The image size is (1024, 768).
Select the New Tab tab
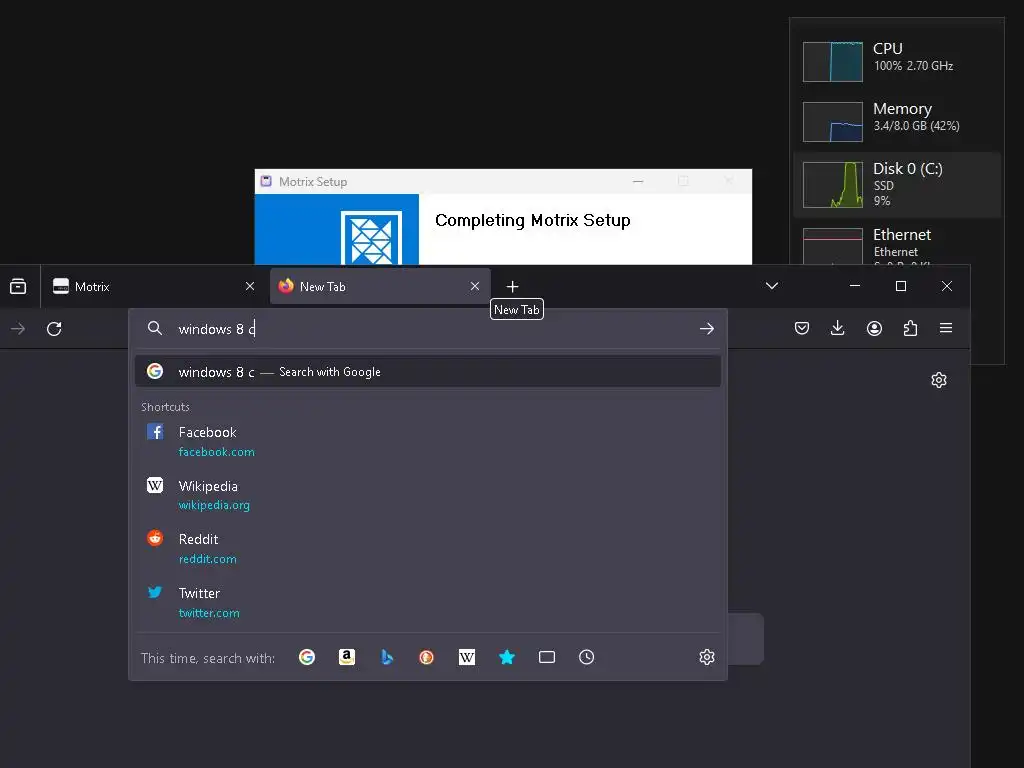pyautogui.click(x=380, y=286)
